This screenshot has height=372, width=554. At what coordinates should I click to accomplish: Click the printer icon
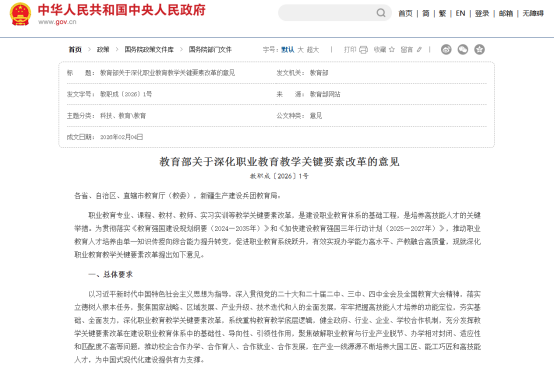363,50
